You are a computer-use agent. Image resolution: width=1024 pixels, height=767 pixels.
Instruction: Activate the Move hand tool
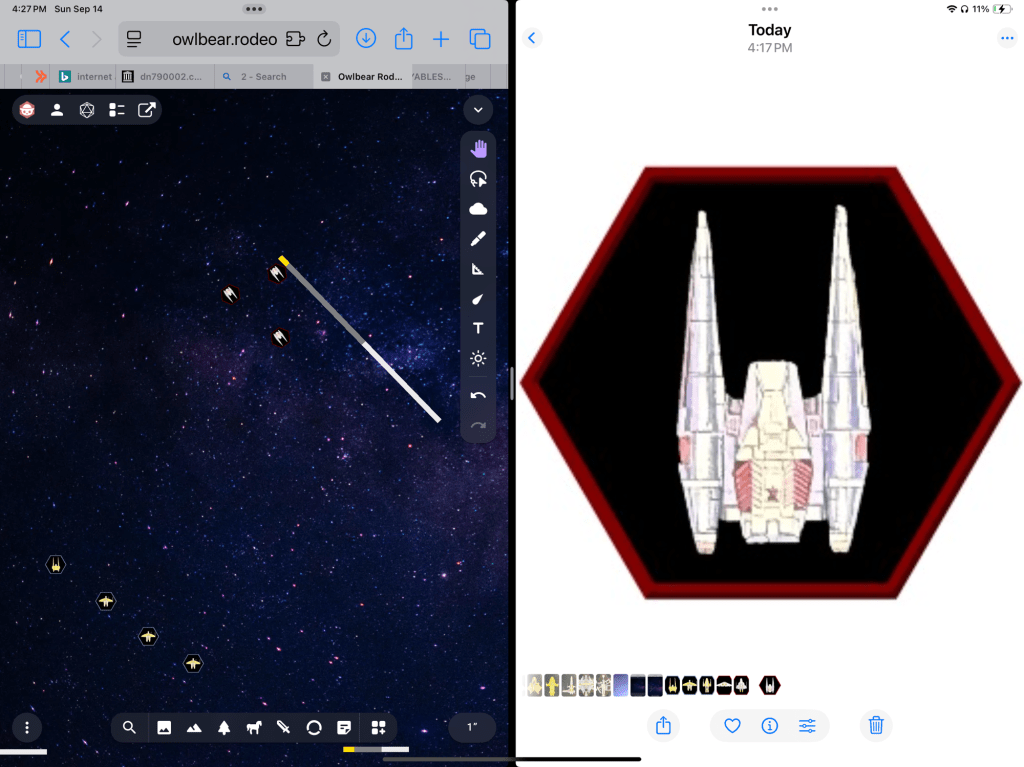click(x=478, y=149)
